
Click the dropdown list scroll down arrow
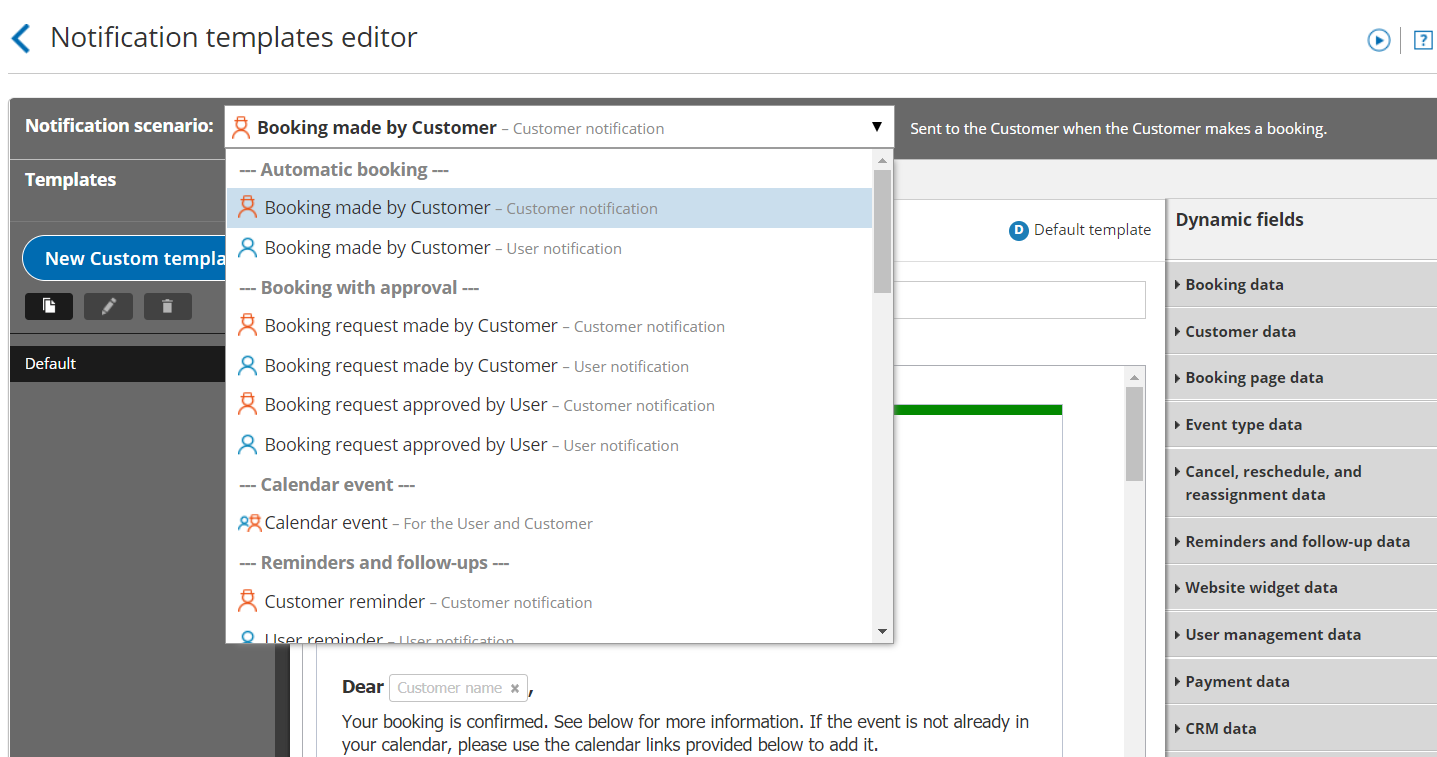click(x=882, y=631)
